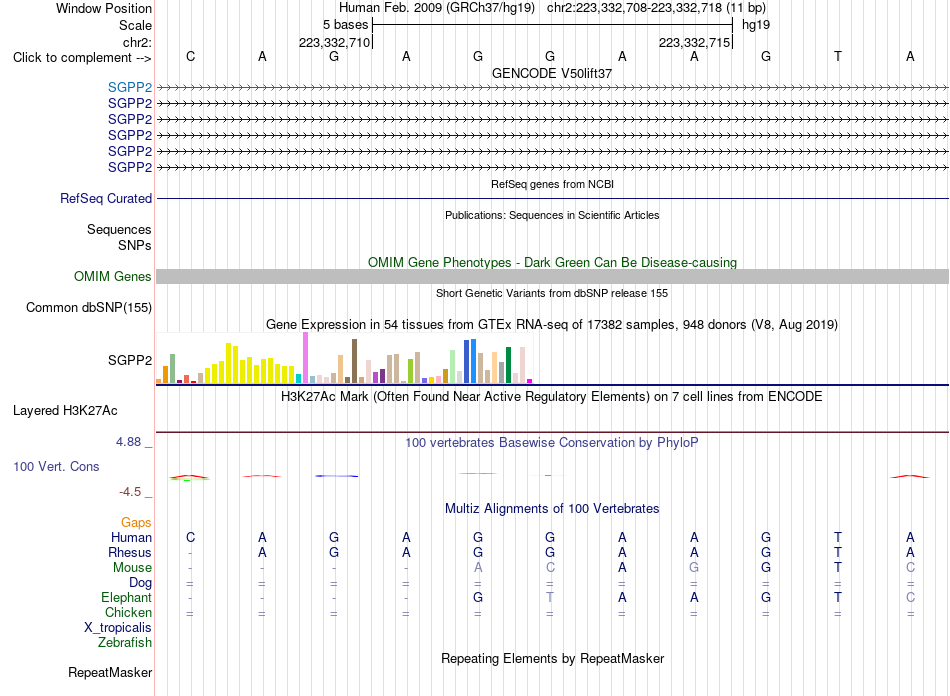
Task: Click the T base in the Rhesus alignment row
Action: pos(838,552)
